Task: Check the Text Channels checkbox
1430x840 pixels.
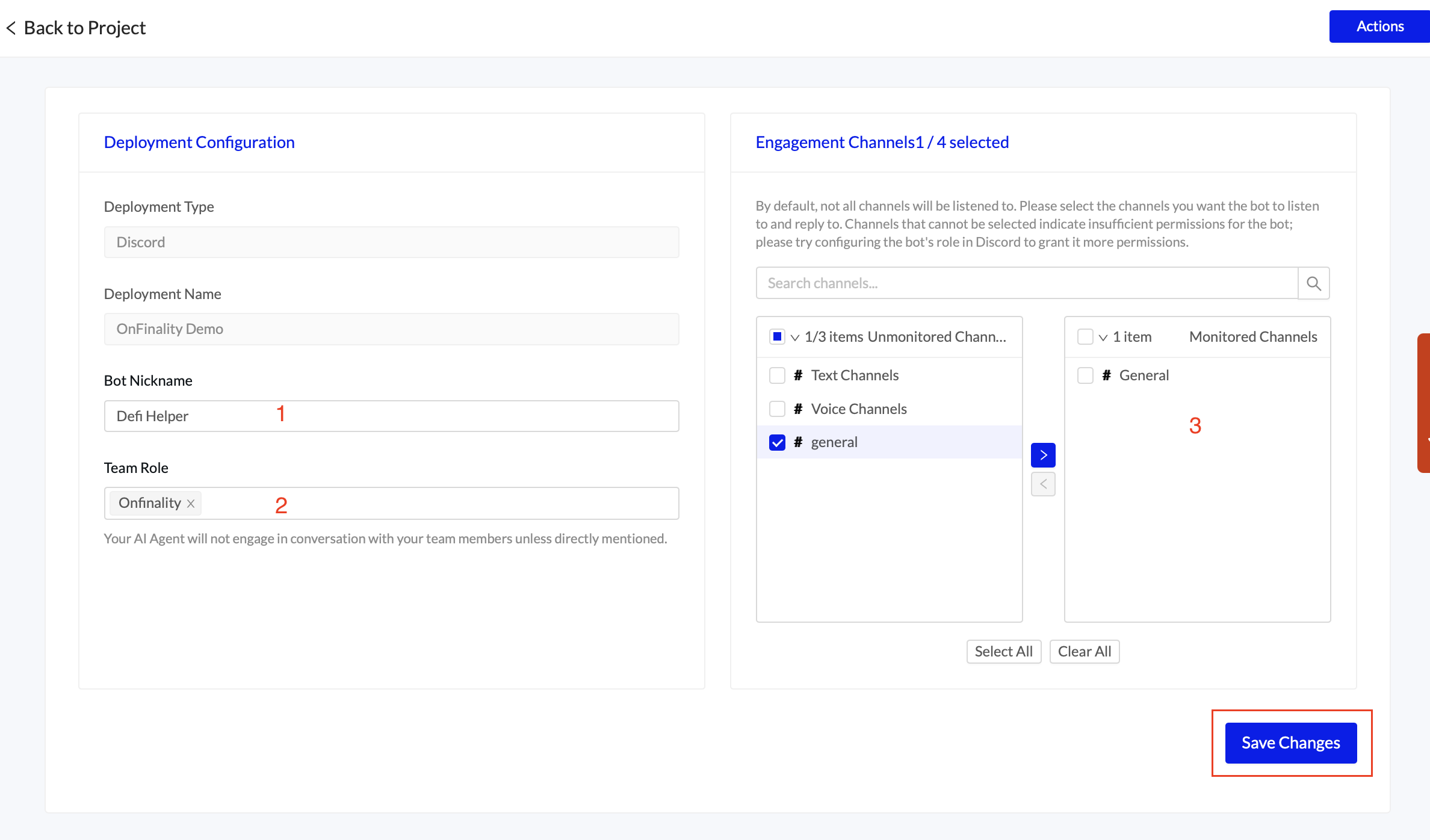Action: (x=777, y=375)
